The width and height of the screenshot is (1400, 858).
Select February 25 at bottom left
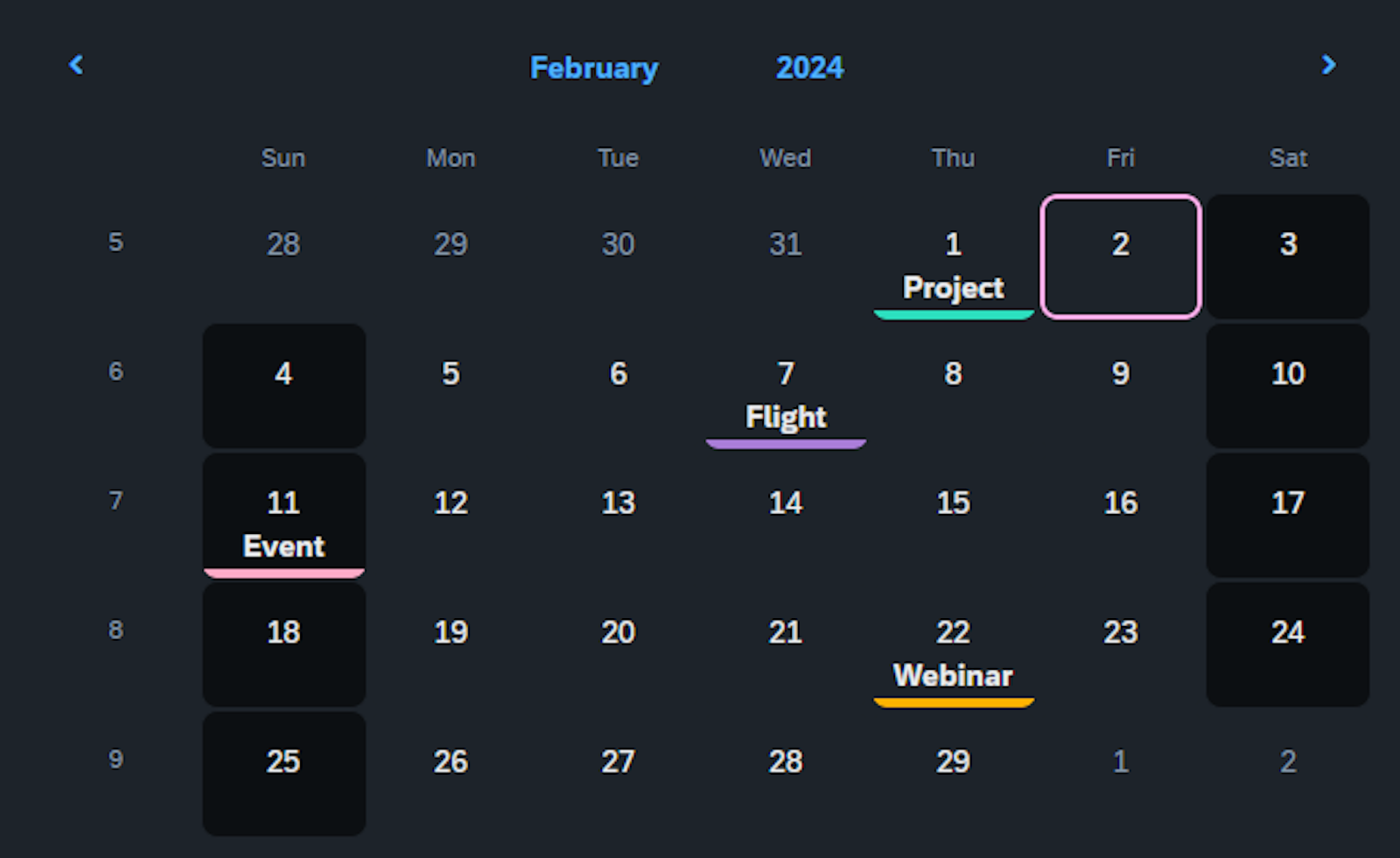[283, 774]
